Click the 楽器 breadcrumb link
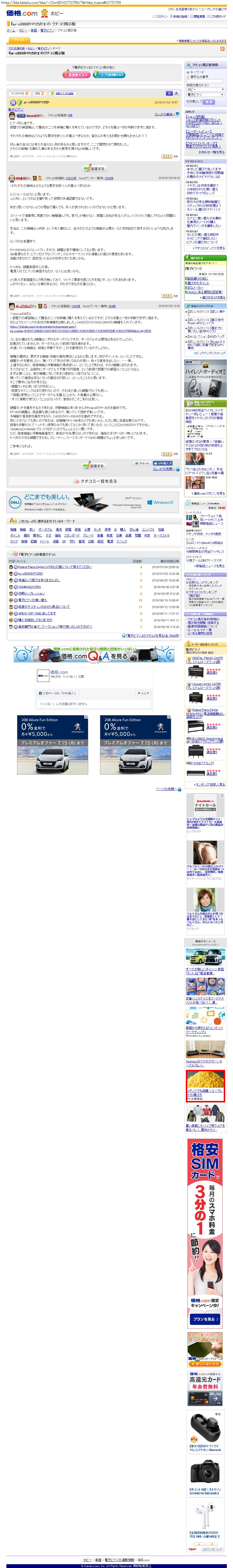Screen dimensions: 233x1568 34,30
